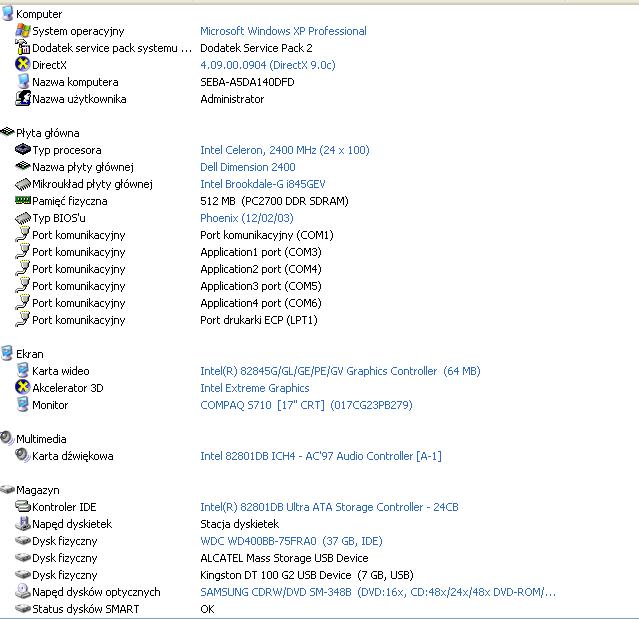This screenshot has width=639, height=619.
Task: Open the Intel Celeron 2400 MHz link
Action: 284,150
